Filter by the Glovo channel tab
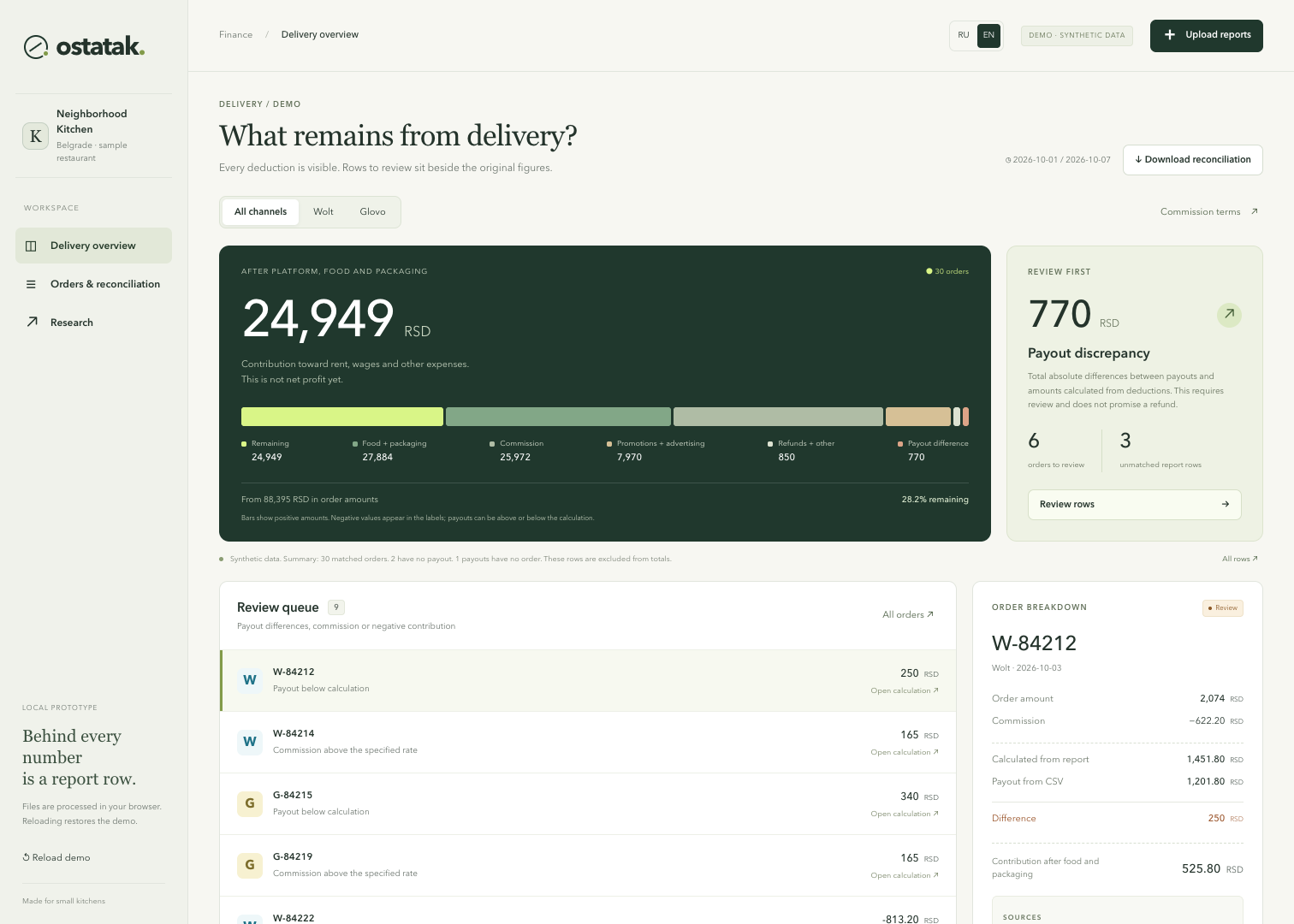This screenshot has width=1294, height=924. pos(372,212)
